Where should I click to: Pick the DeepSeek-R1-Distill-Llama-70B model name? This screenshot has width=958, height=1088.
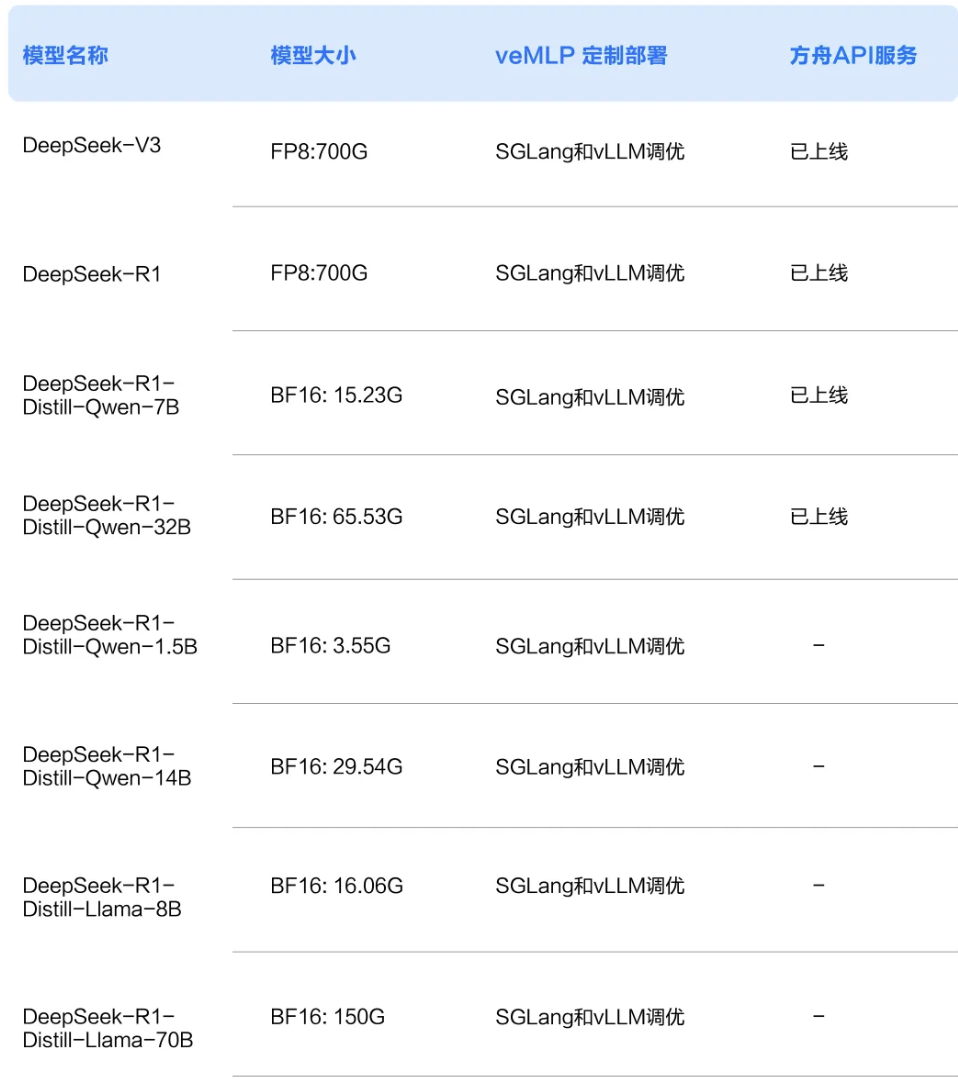point(108,1028)
